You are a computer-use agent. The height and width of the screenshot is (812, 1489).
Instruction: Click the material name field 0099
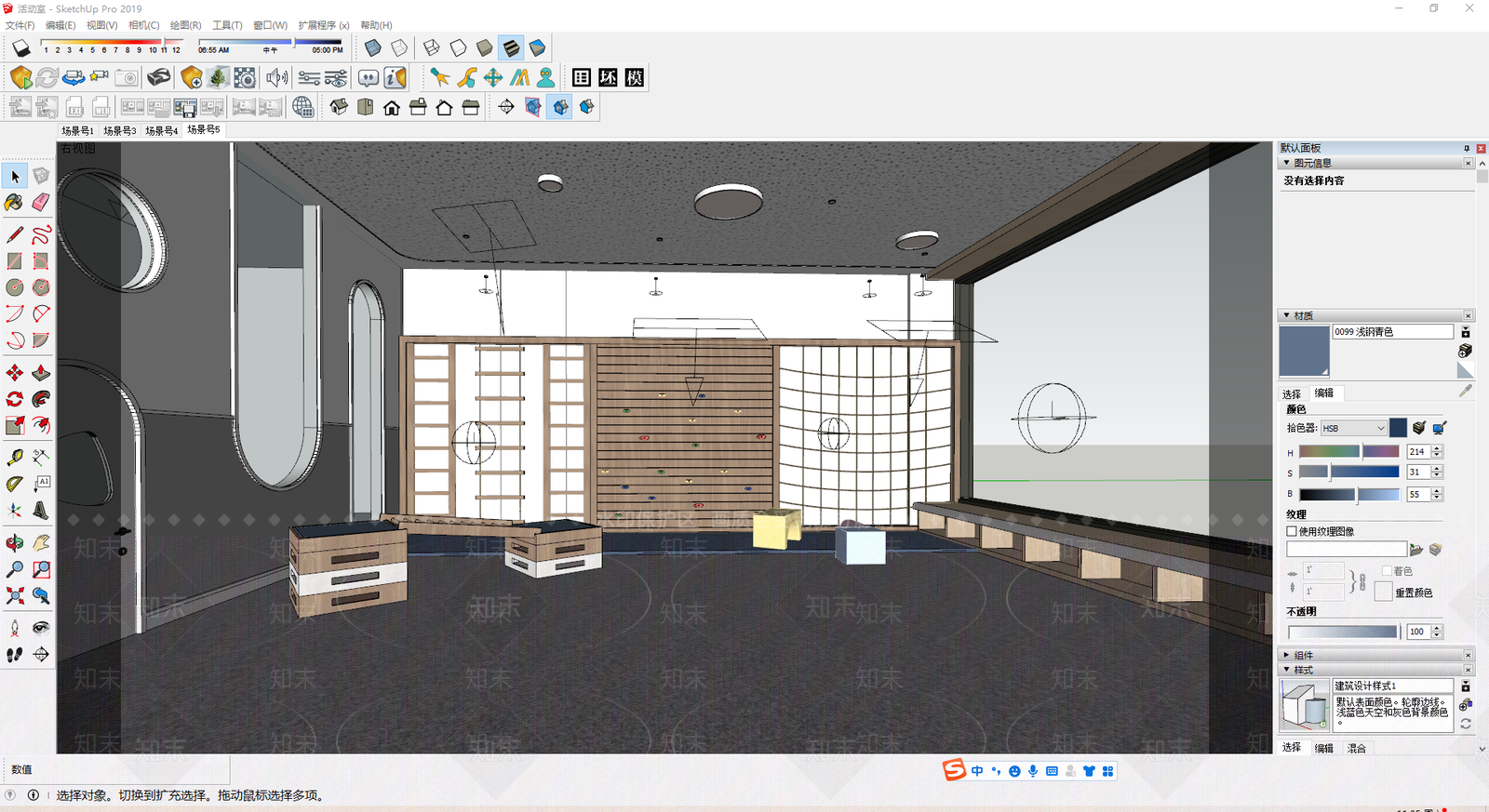1392,332
